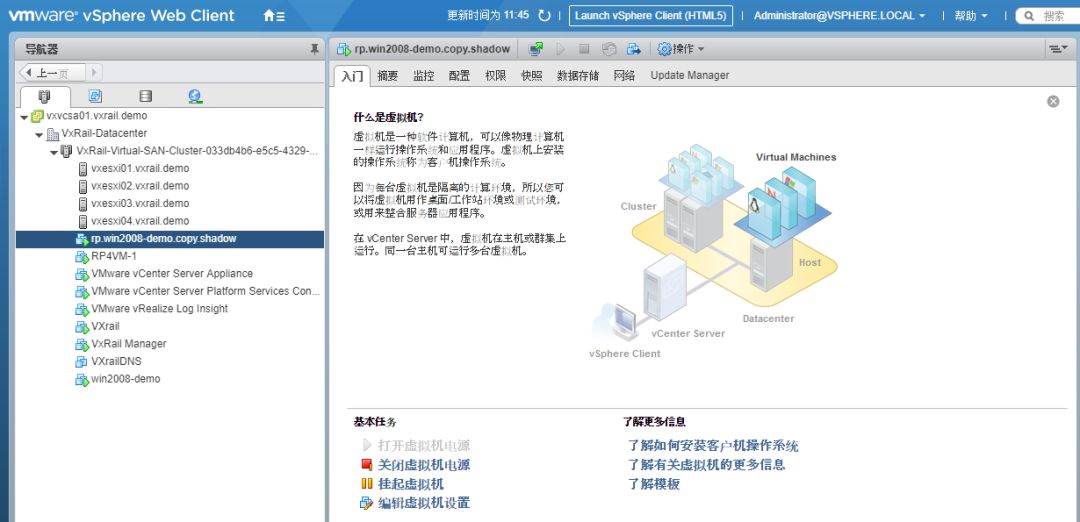The width and height of the screenshot is (1080, 522).
Task: Click the vxvcsa01.vxrail.demo vCenter icon
Action: tap(37, 116)
